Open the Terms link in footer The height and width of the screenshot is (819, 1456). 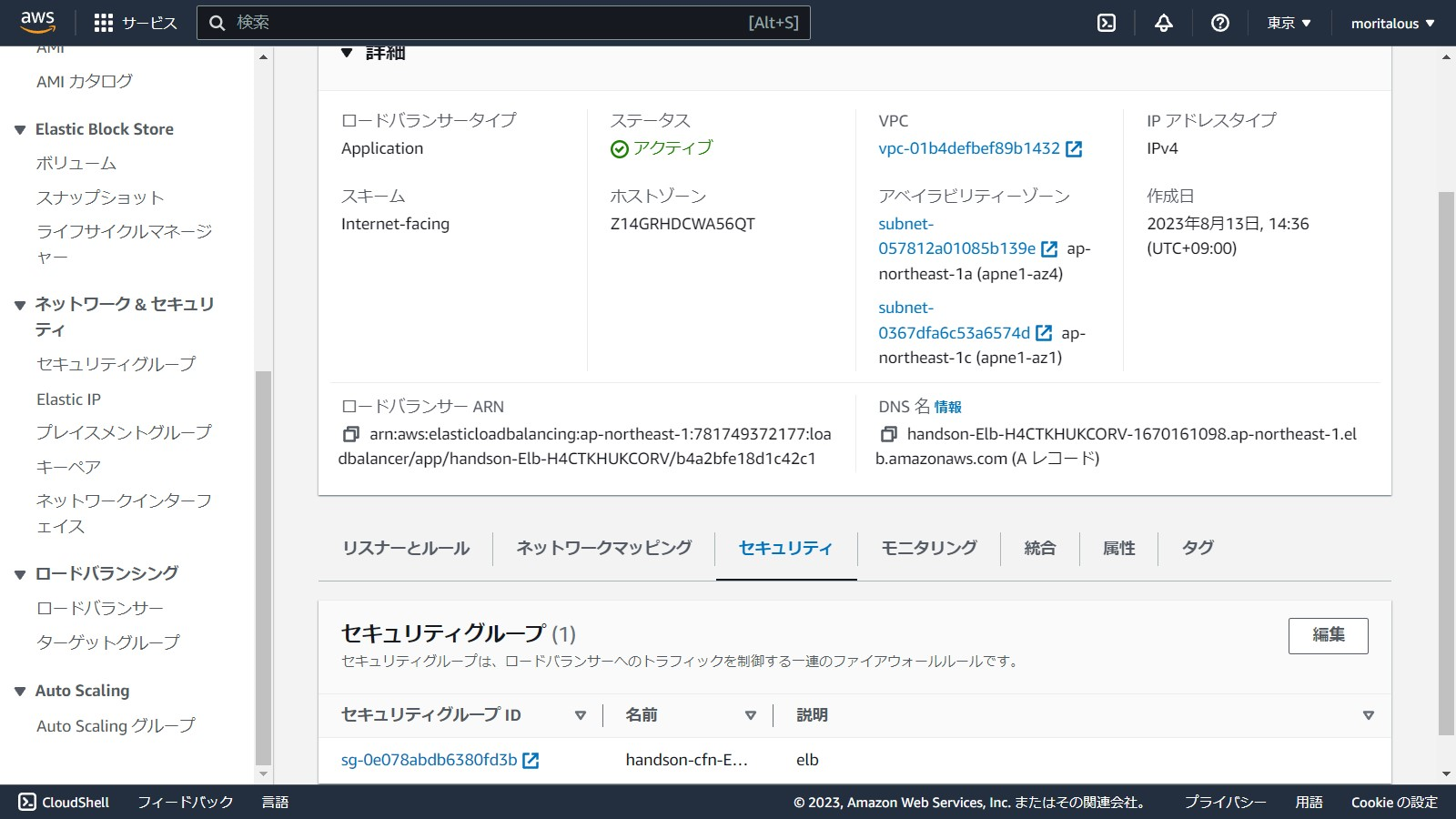1309,802
